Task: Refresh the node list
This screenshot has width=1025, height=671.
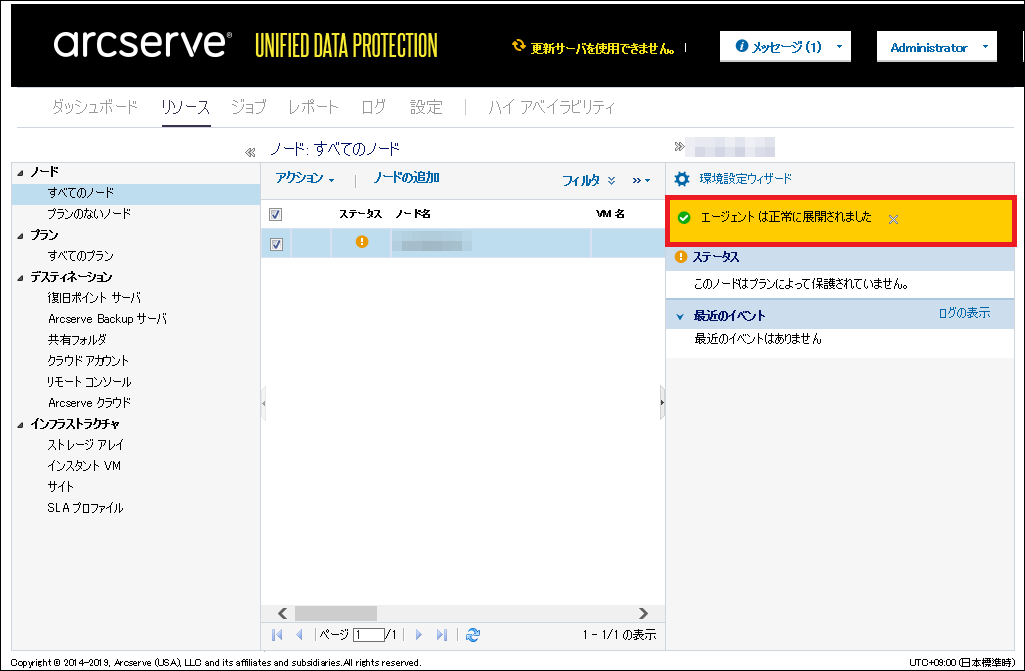Action: pyautogui.click(x=473, y=634)
